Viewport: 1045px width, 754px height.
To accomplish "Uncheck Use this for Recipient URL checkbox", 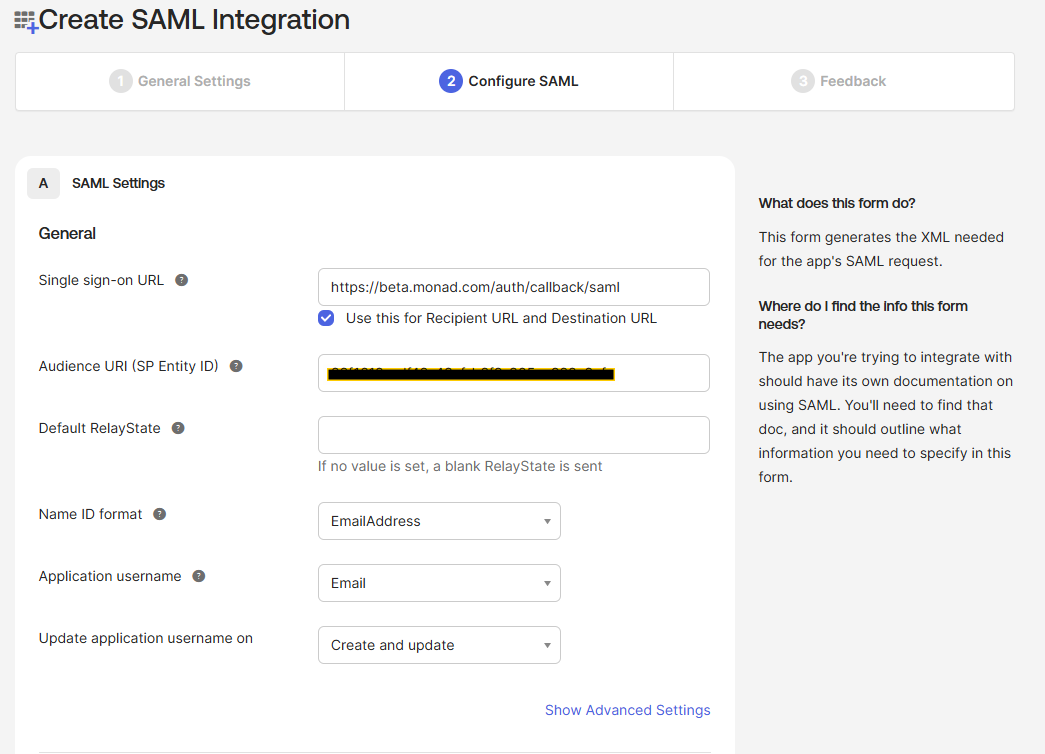I will 326,318.
